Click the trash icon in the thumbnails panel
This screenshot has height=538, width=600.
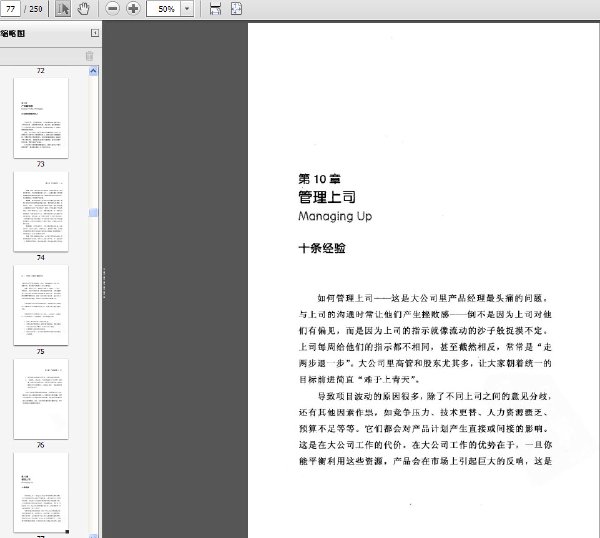point(90,56)
